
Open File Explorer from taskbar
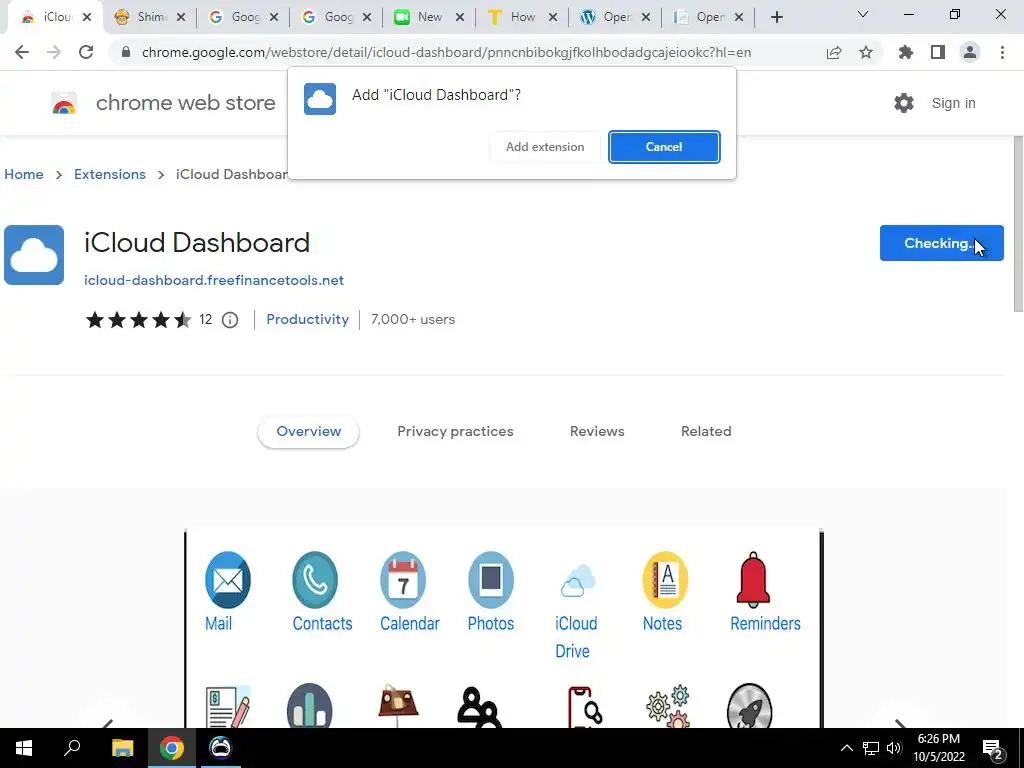tap(122, 748)
